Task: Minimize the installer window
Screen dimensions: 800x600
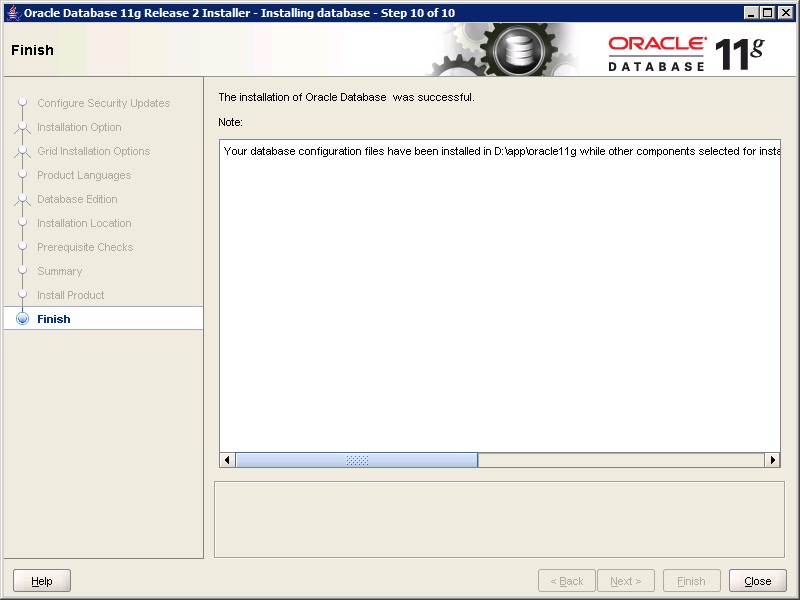Action: (751, 13)
